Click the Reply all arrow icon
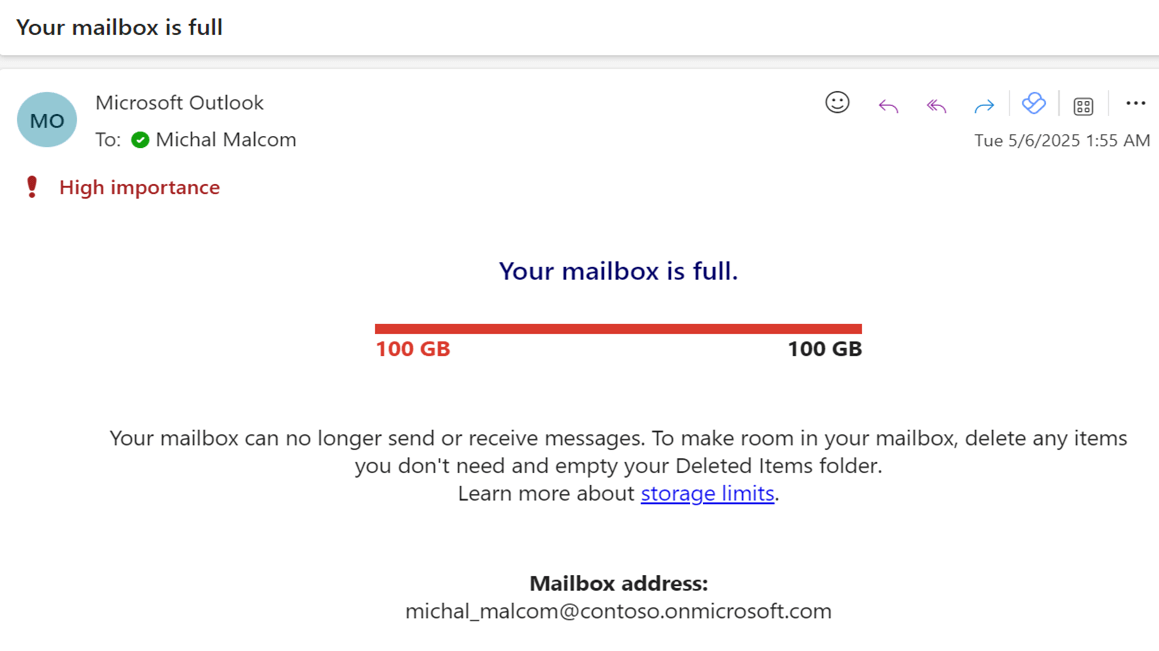Viewport: 1159px width, 651px height. 936,105
